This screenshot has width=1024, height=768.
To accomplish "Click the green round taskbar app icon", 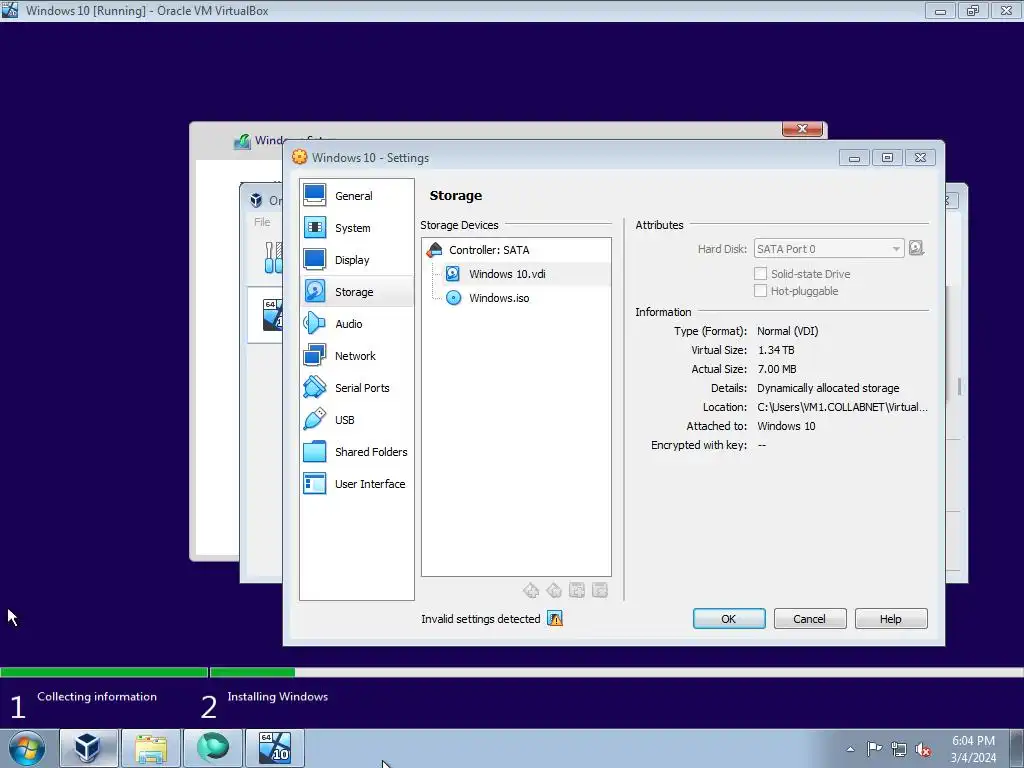I will (213, 748).
